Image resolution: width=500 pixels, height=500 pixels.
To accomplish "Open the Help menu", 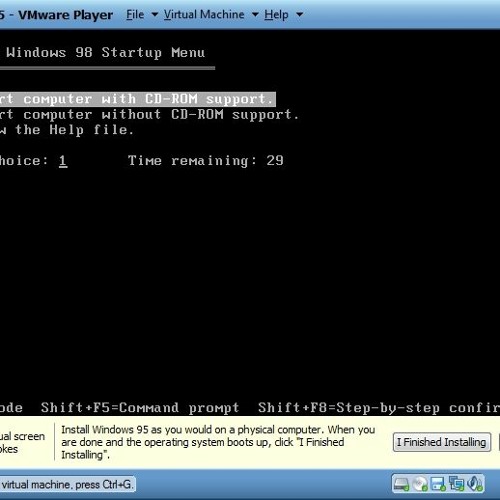I will (276, 15).
